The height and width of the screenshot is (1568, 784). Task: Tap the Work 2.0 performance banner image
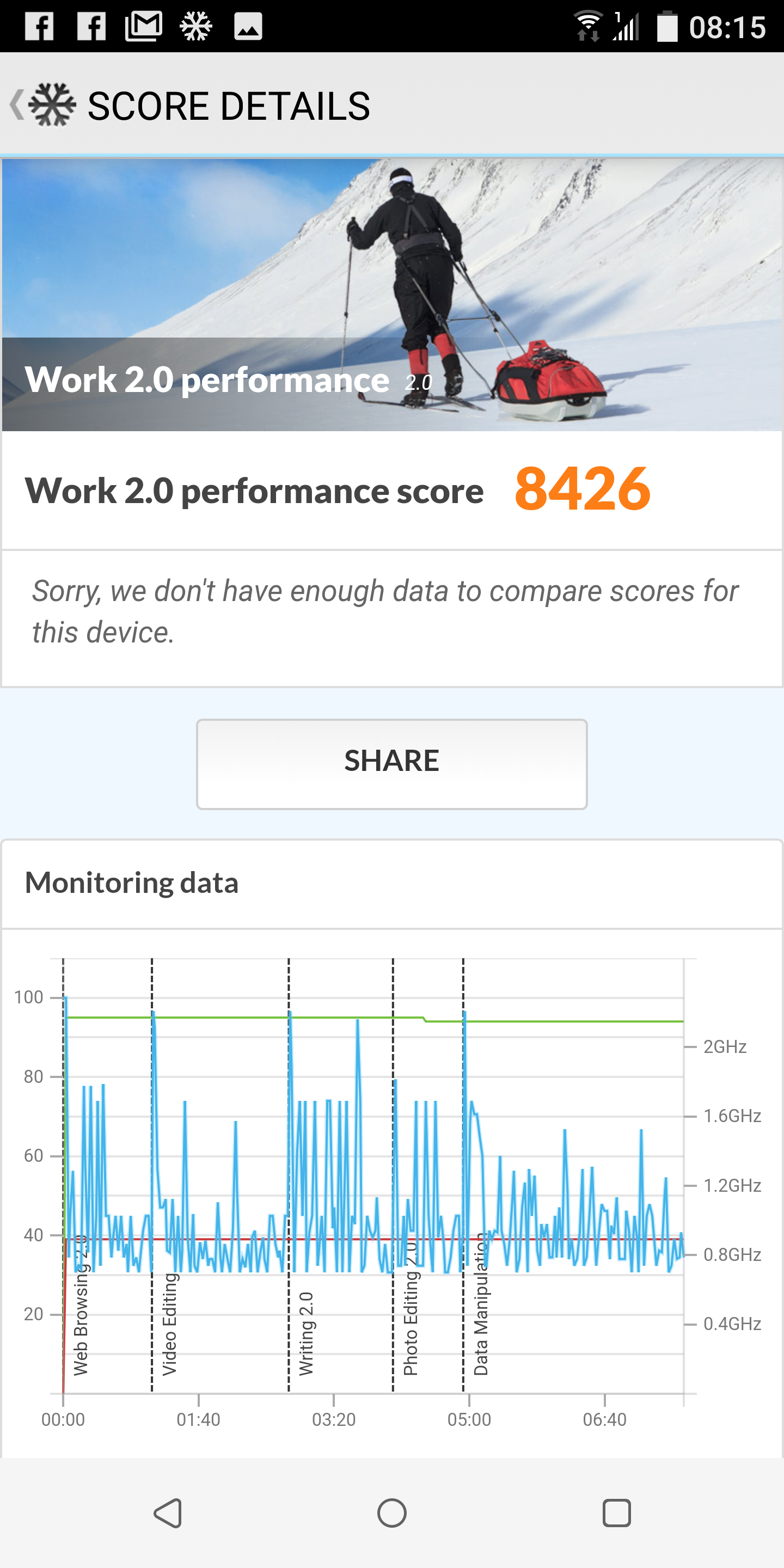(392, 295)
